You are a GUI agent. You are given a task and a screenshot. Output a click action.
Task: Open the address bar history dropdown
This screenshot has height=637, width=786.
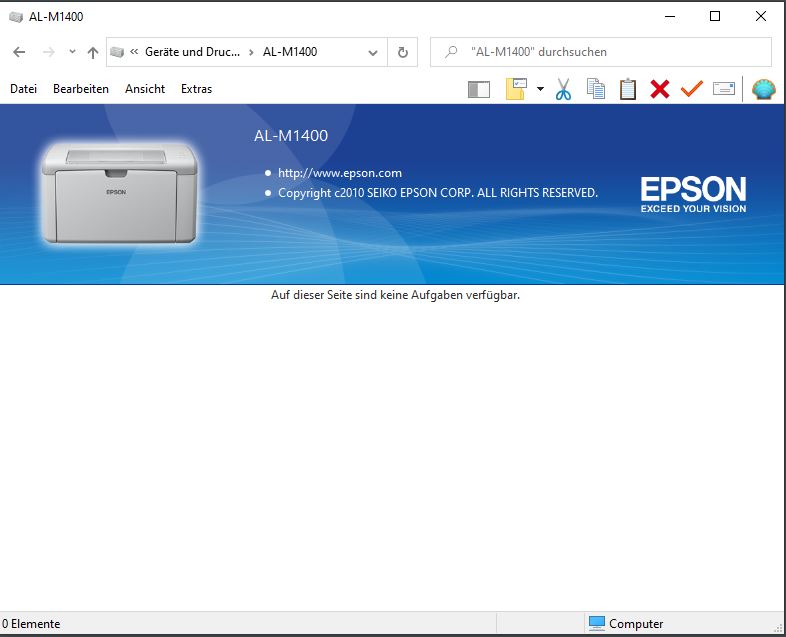tap(372, 53)
